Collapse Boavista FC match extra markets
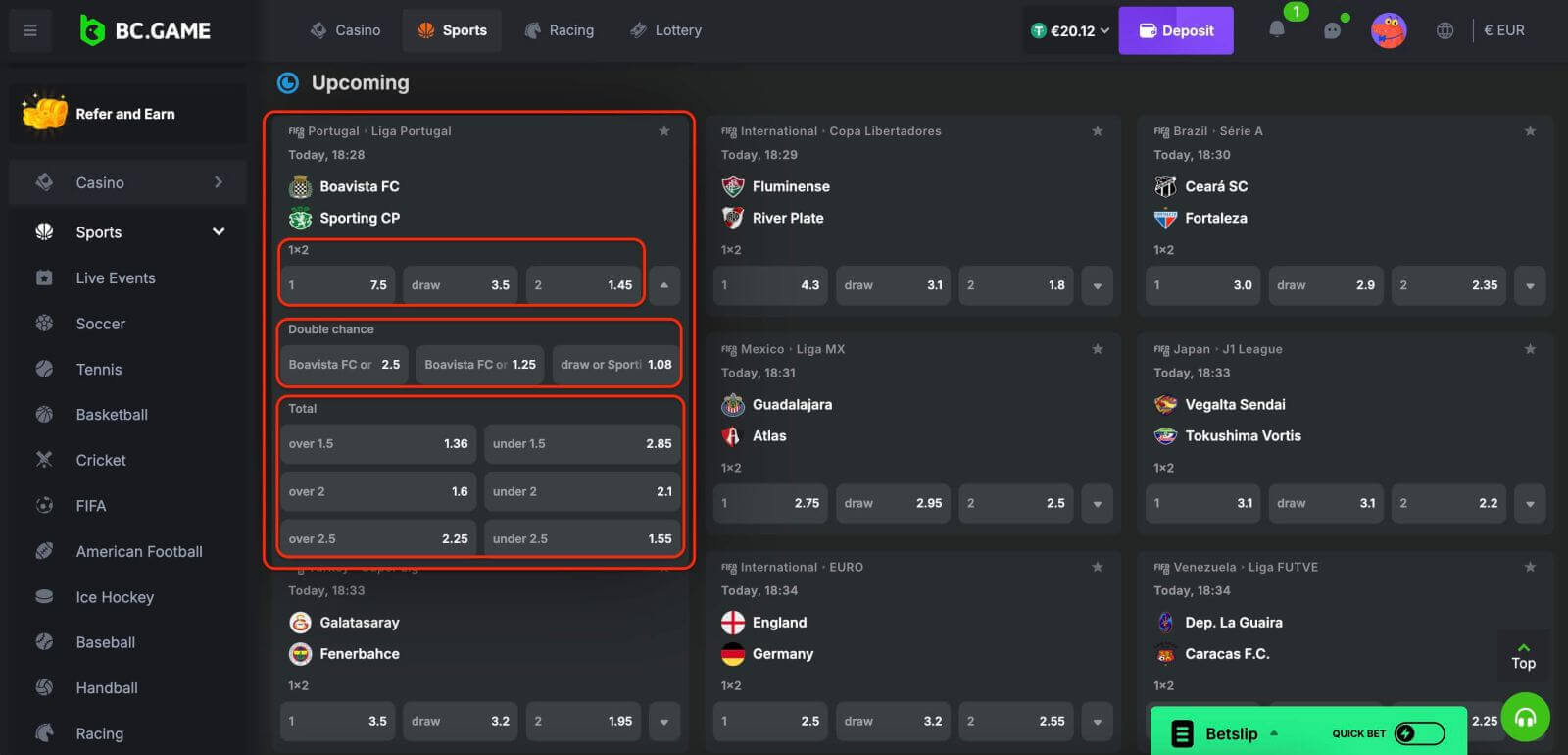Viewport: 1568px width, 755px height. [664, 285]
